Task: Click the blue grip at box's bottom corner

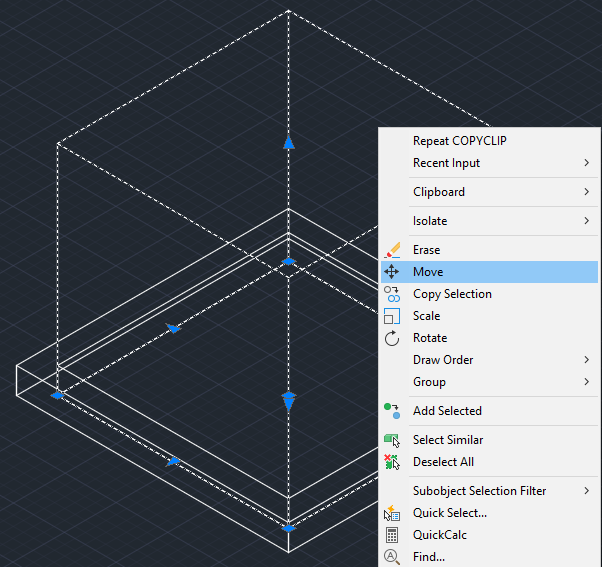Action: pyautogui.click(x=288, y=529)
